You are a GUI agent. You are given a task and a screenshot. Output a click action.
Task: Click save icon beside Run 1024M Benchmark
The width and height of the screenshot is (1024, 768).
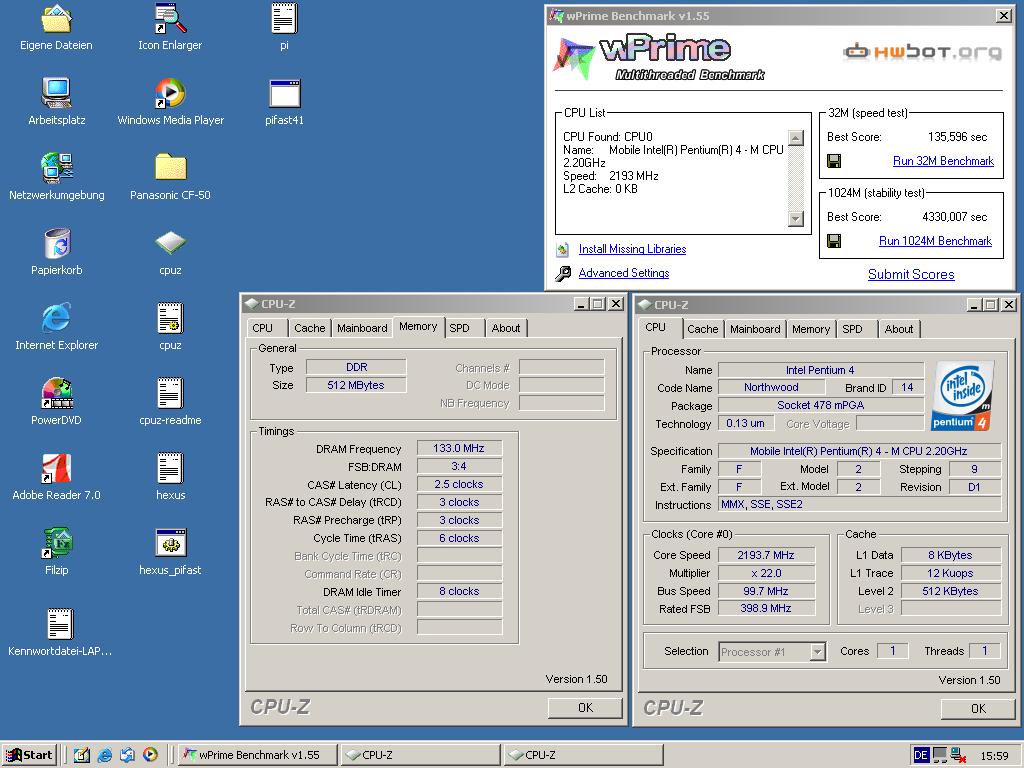coord(834,241)
